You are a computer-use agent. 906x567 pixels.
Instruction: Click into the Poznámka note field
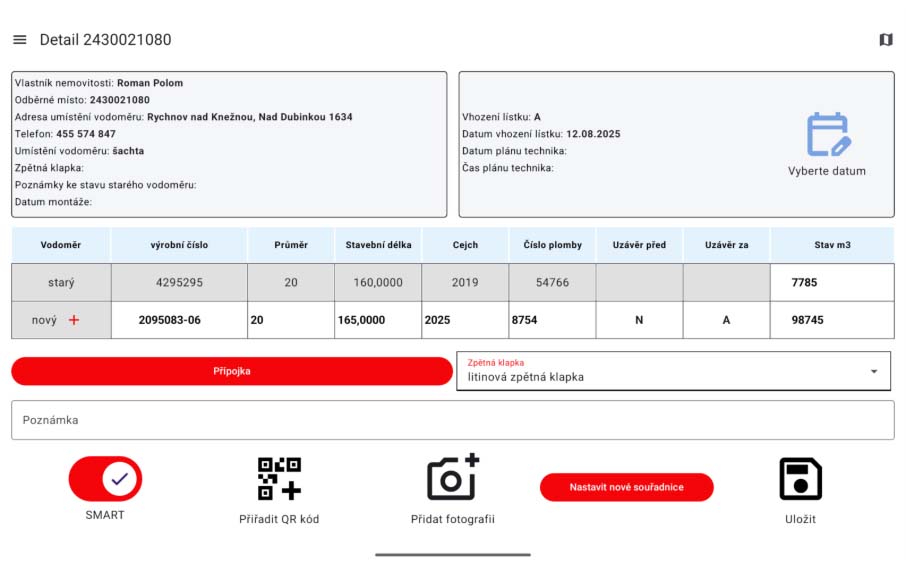452,420
